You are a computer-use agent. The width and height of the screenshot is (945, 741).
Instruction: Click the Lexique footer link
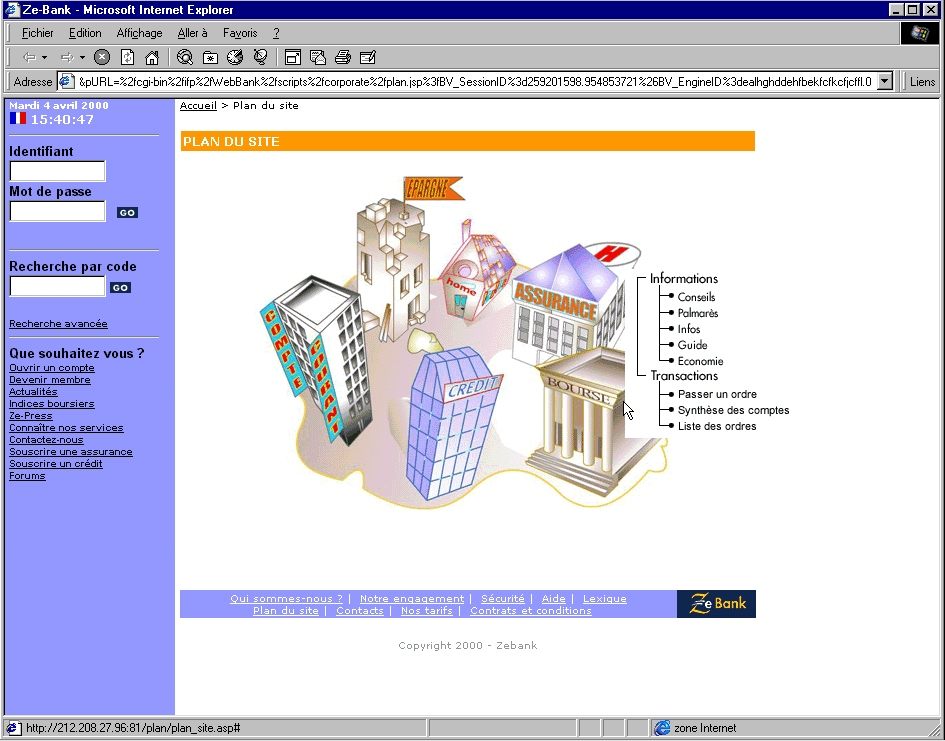point(604,599)
